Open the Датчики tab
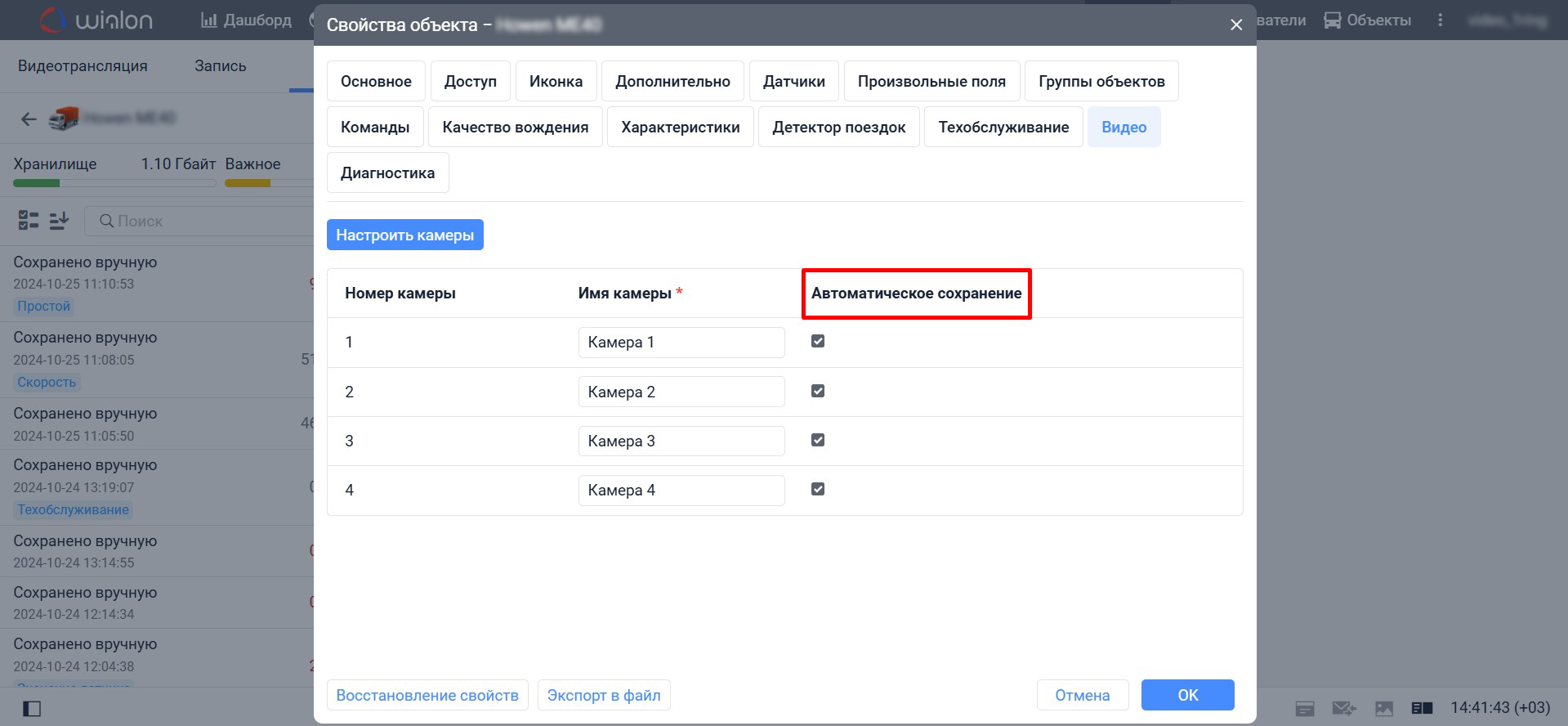This screenshot has width=1568, height=726. point(794,81)
